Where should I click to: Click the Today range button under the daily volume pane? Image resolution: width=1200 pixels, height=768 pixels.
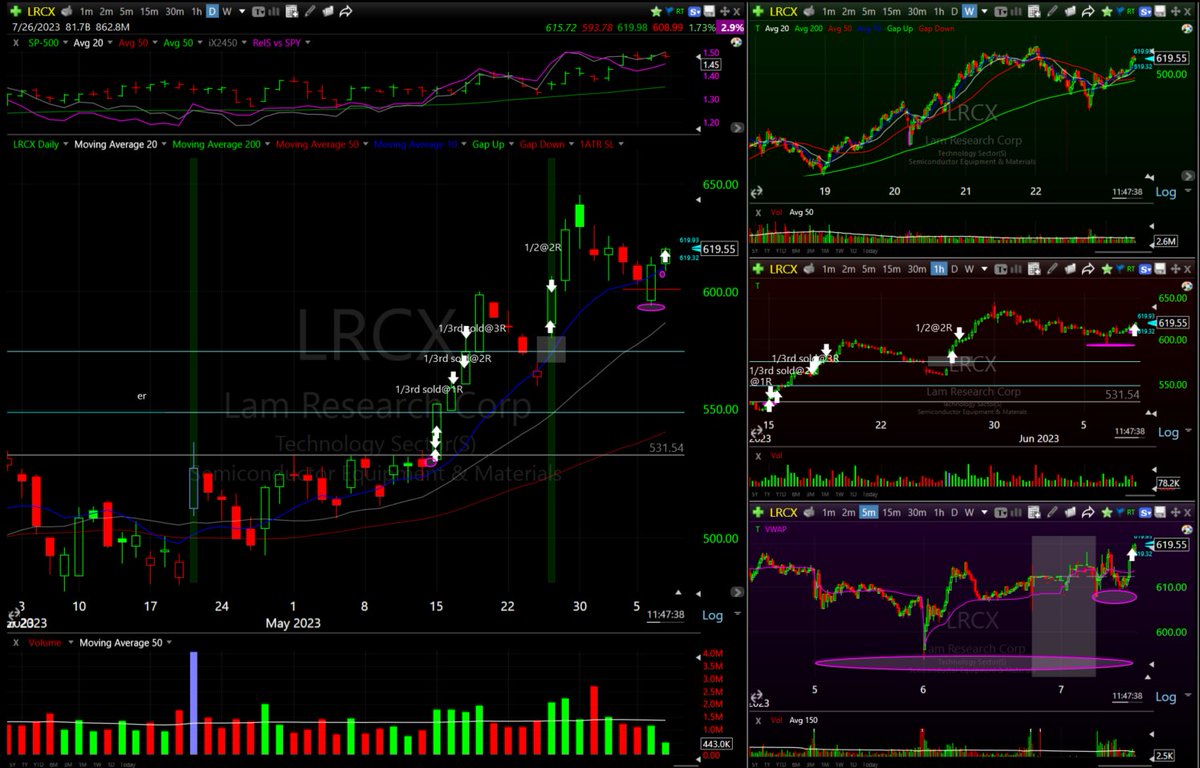[x=128, y=765]
